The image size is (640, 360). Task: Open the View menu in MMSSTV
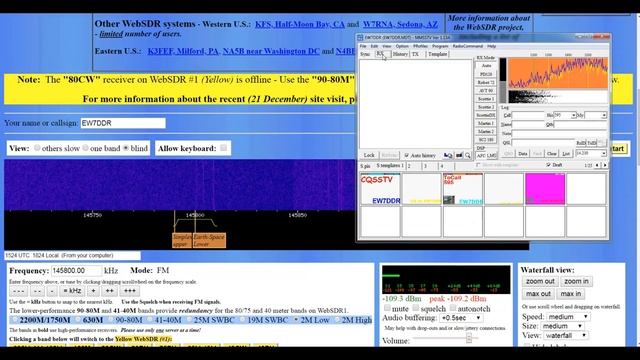pyautogui.click(x=386, y=47)
